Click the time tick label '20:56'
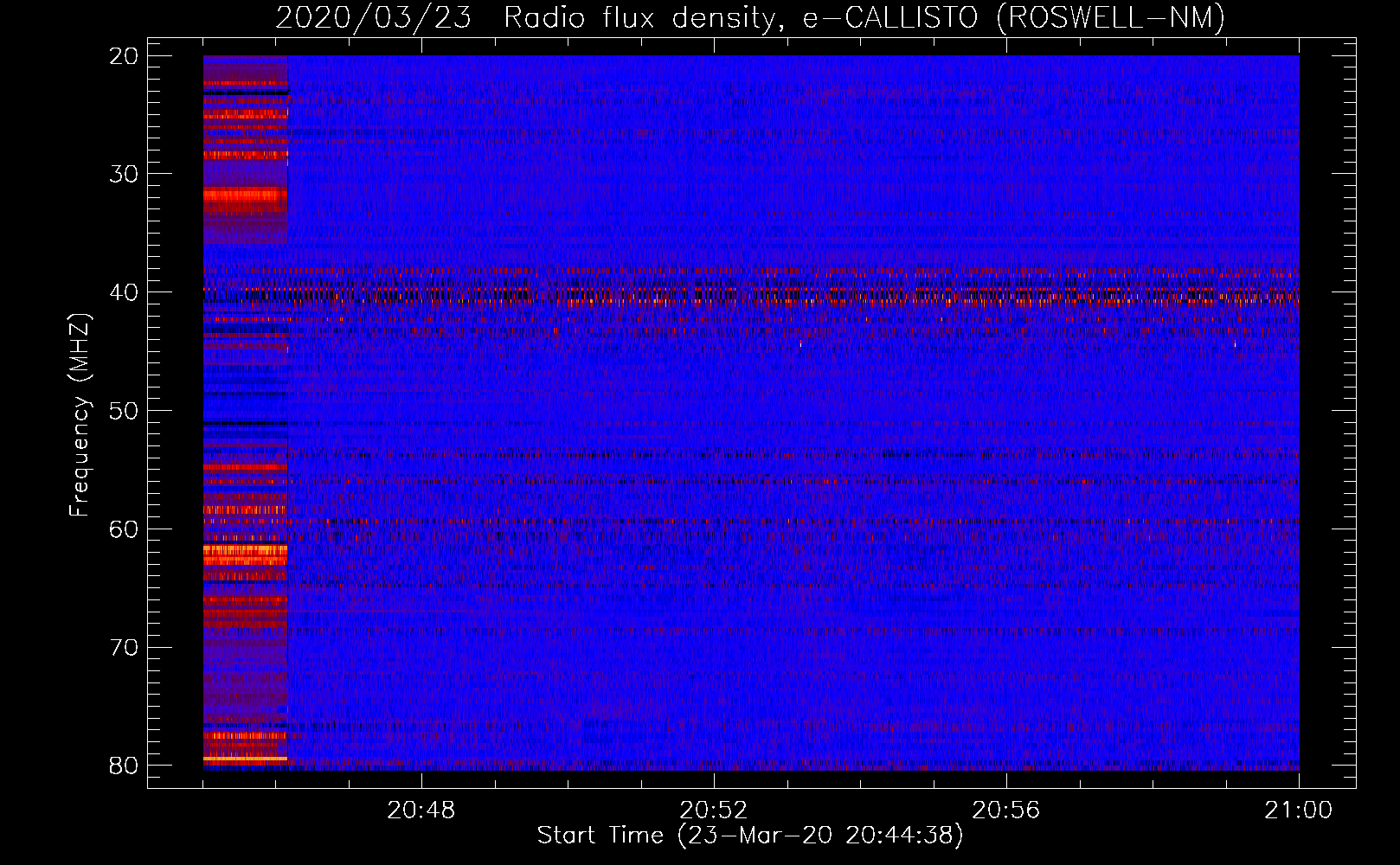 [x=1006, y=811]
